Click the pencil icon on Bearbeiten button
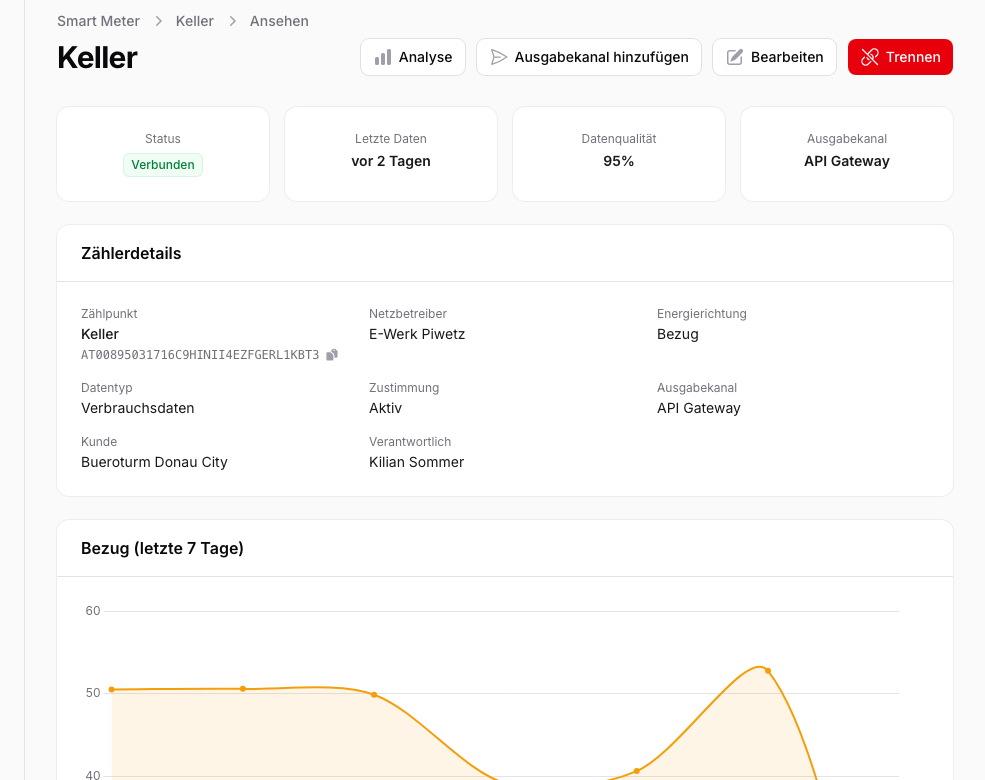985x780 pixels. click(735, 57)
